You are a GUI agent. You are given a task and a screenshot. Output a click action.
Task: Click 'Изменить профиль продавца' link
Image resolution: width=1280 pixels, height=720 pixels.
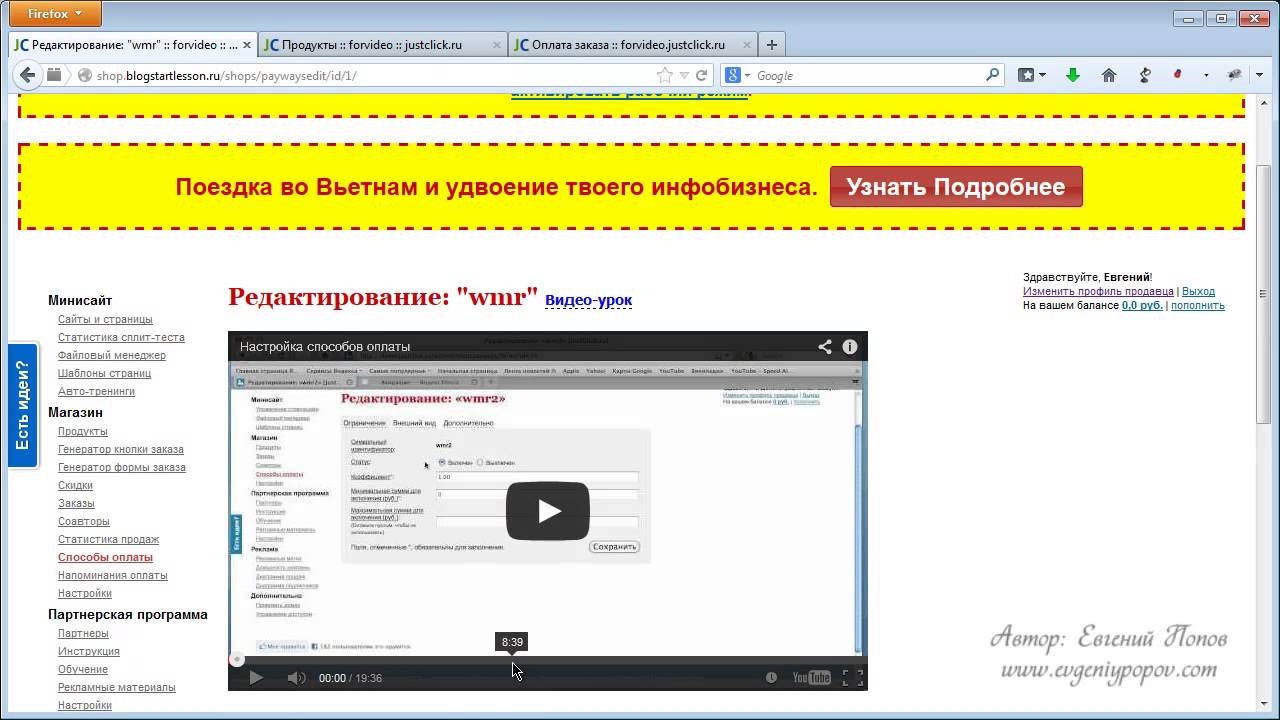[x=1098, y=291]
